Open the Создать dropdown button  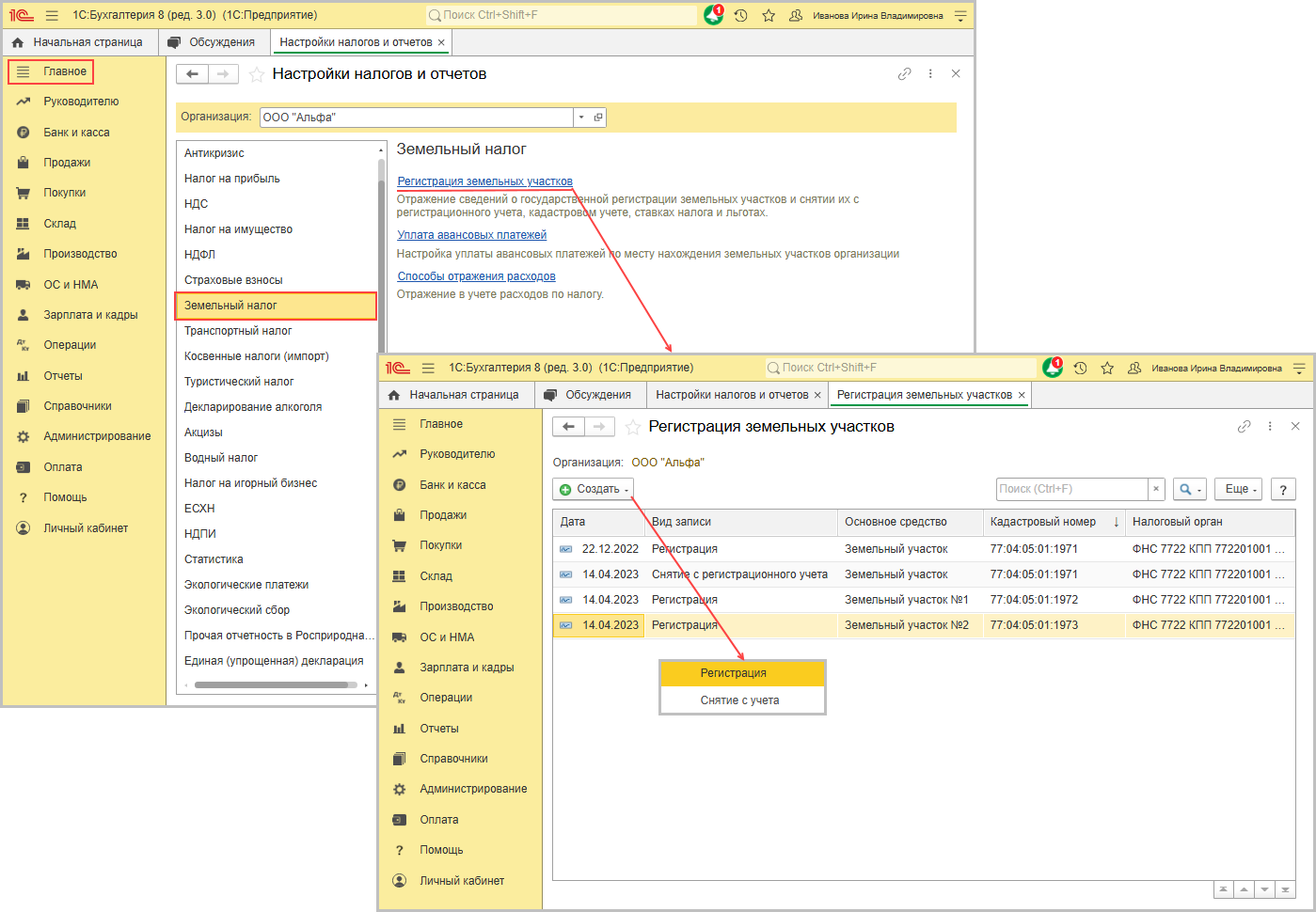[x=594, y=489]
